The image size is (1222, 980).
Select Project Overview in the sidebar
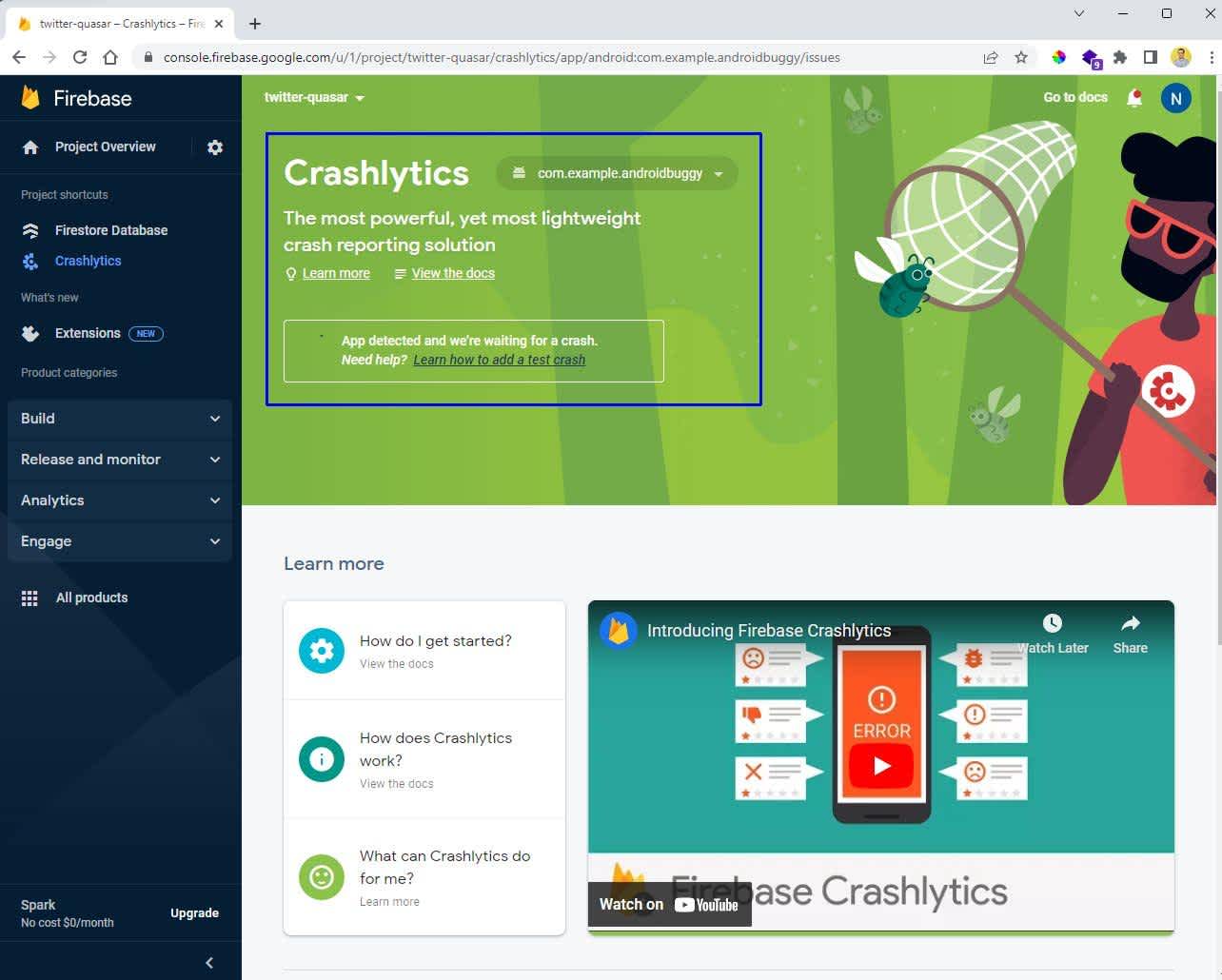[x=105, y=147]
